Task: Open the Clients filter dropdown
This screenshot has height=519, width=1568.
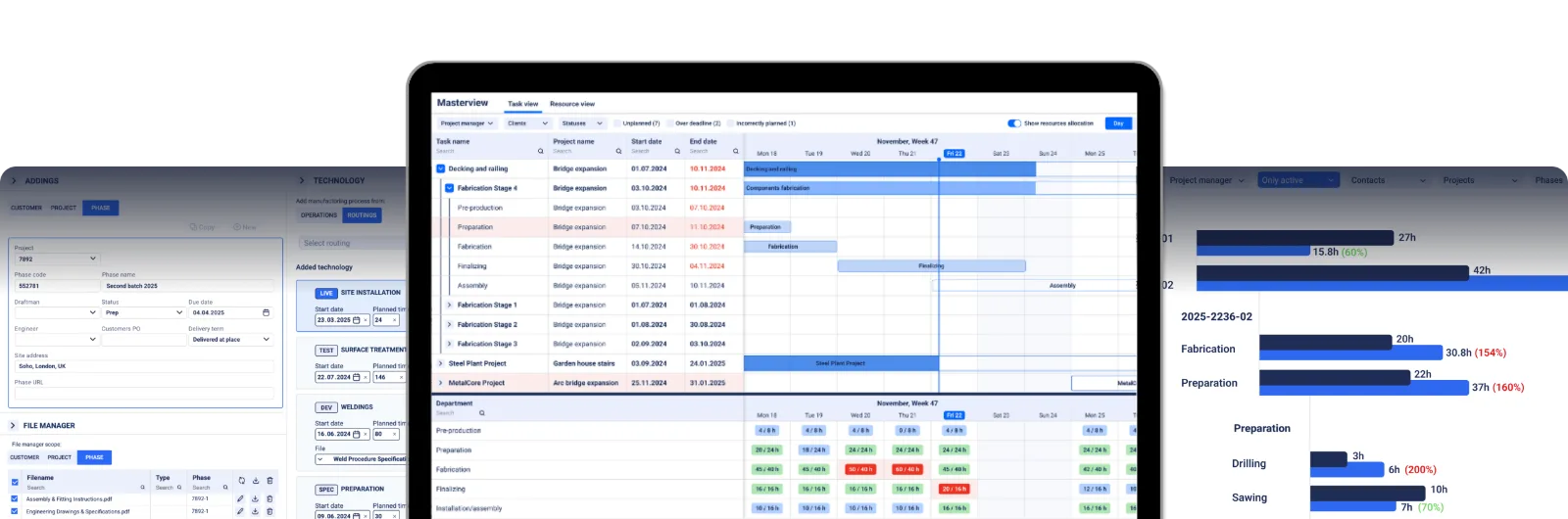Action: coord(527,123)
